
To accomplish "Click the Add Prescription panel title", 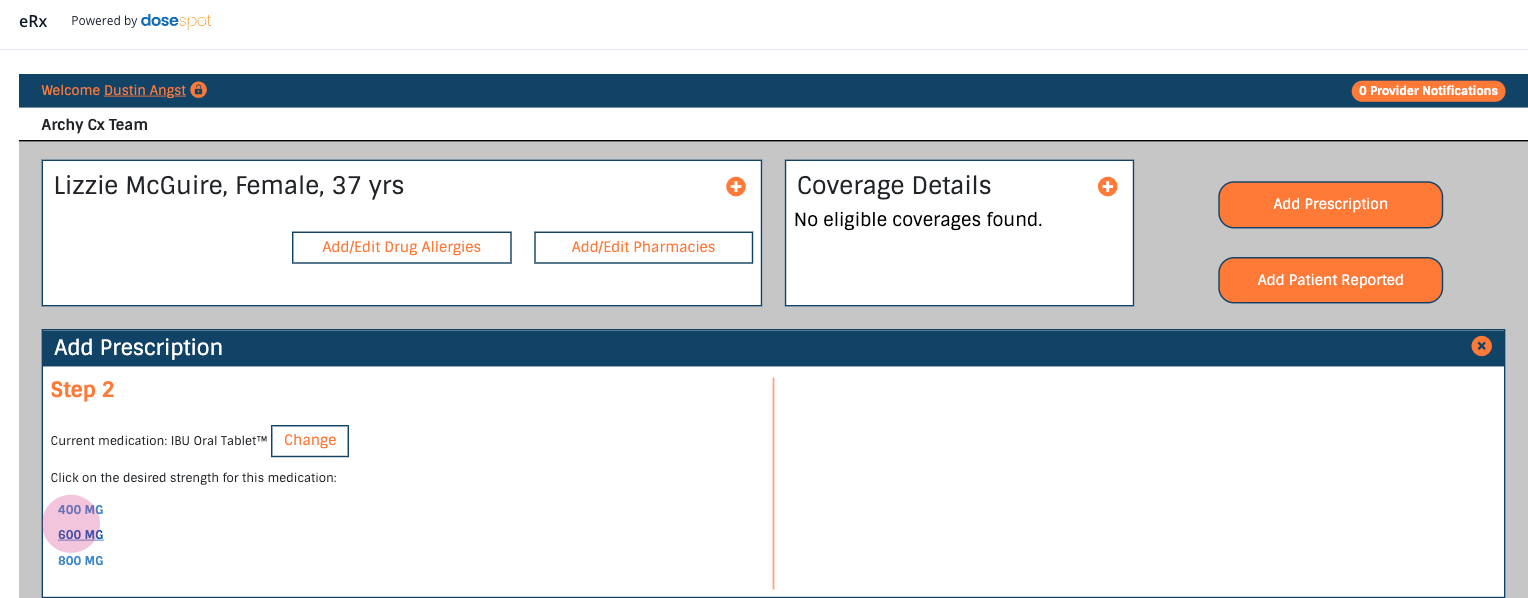I will click(x=138, y=347).
